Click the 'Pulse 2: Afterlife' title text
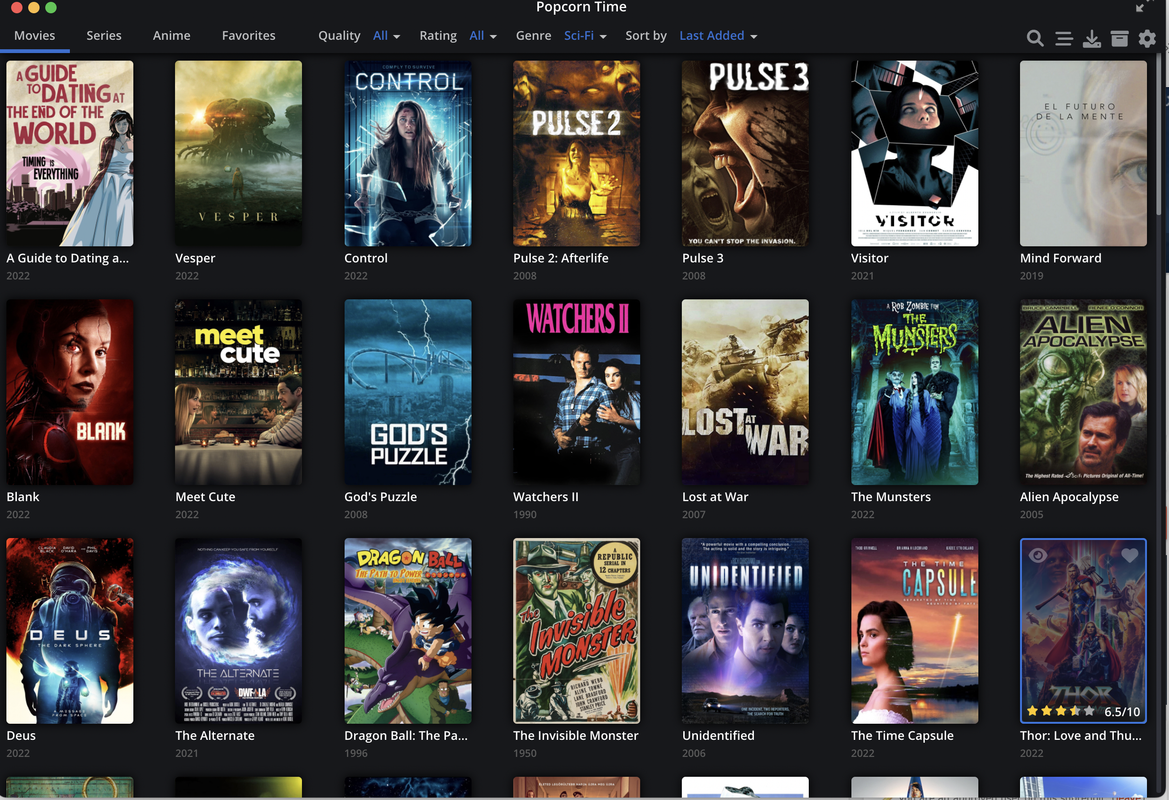The width and height of the screenshot is (1169, 800). (561, 258)
